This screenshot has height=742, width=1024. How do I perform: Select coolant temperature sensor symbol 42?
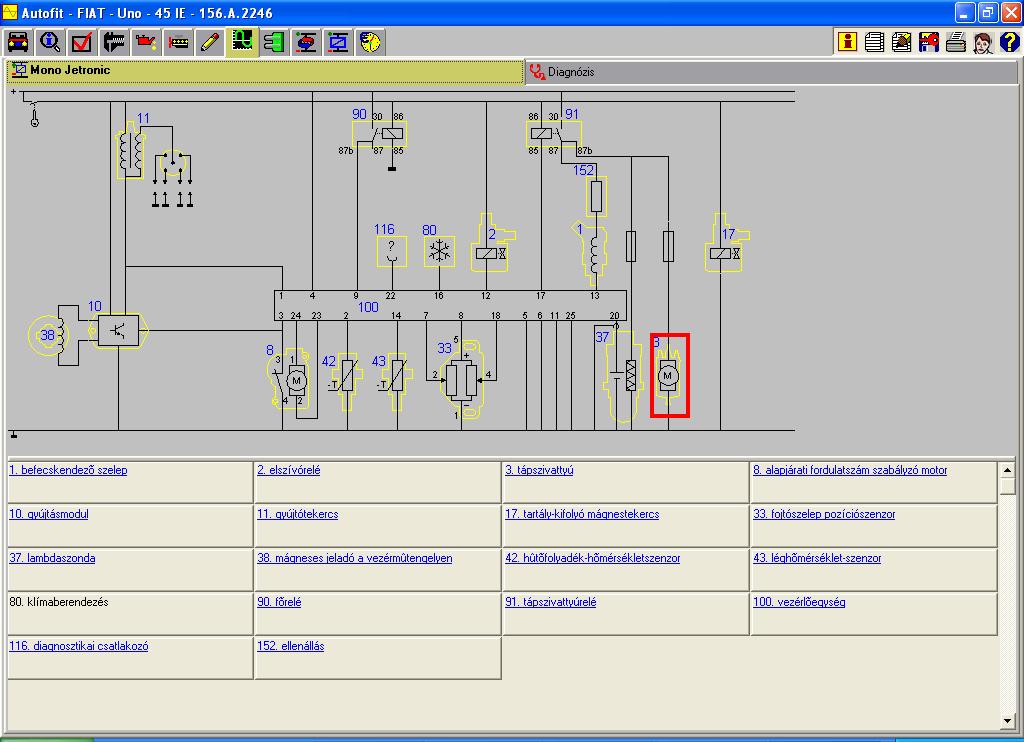[347, 380]
